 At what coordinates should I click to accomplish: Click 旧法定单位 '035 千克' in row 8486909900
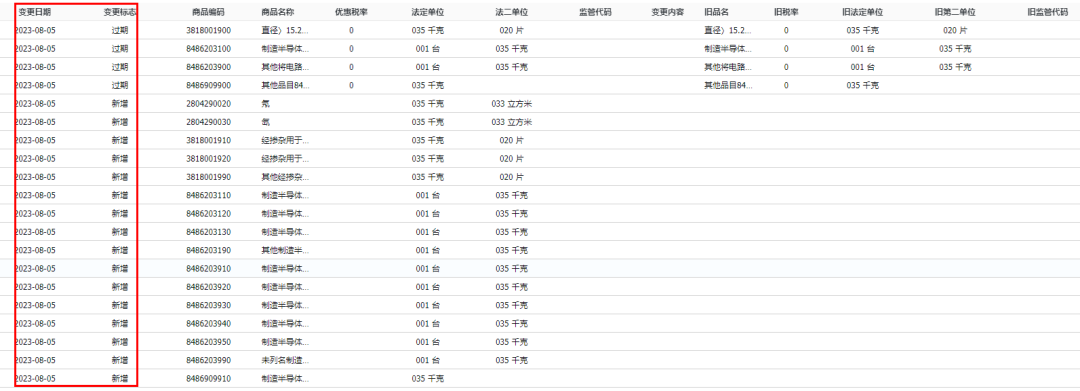point(862,85)
